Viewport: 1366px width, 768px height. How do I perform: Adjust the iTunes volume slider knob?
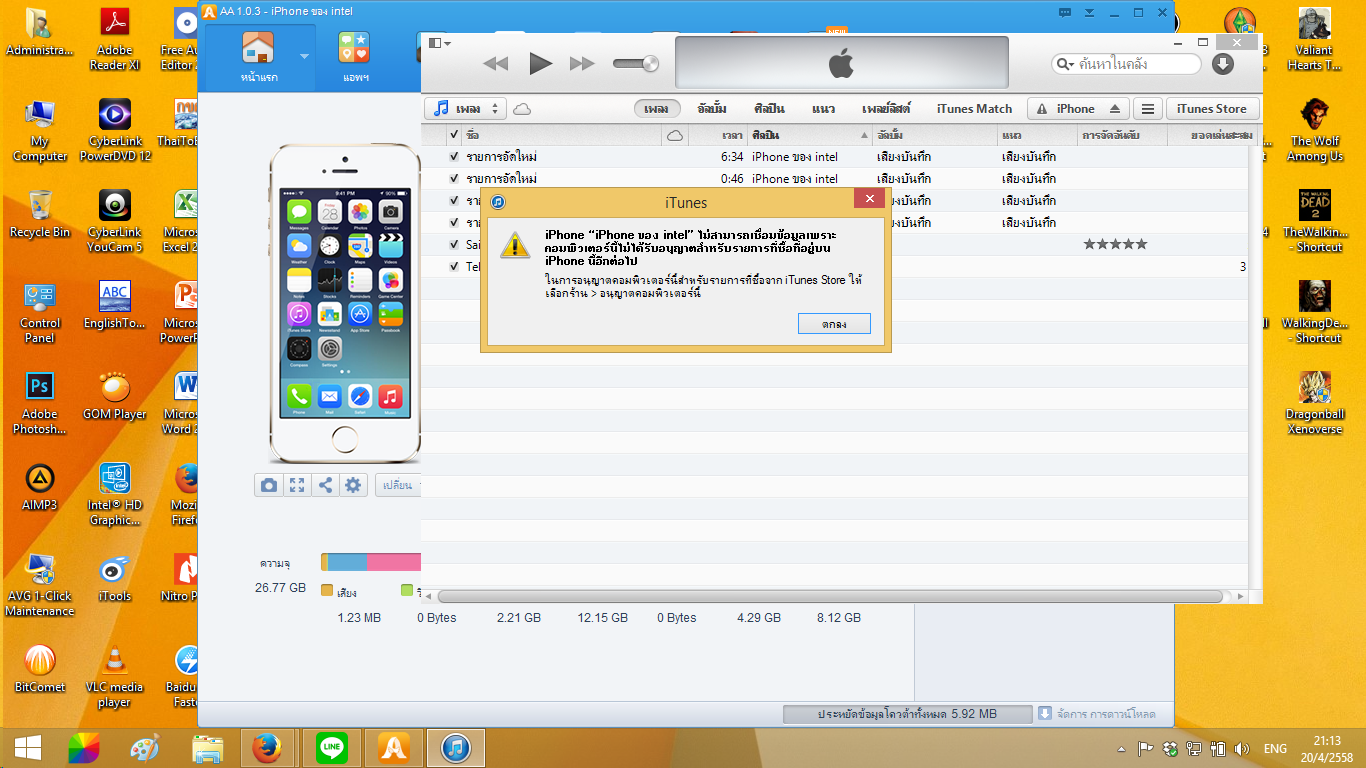(x=651, y=63)
